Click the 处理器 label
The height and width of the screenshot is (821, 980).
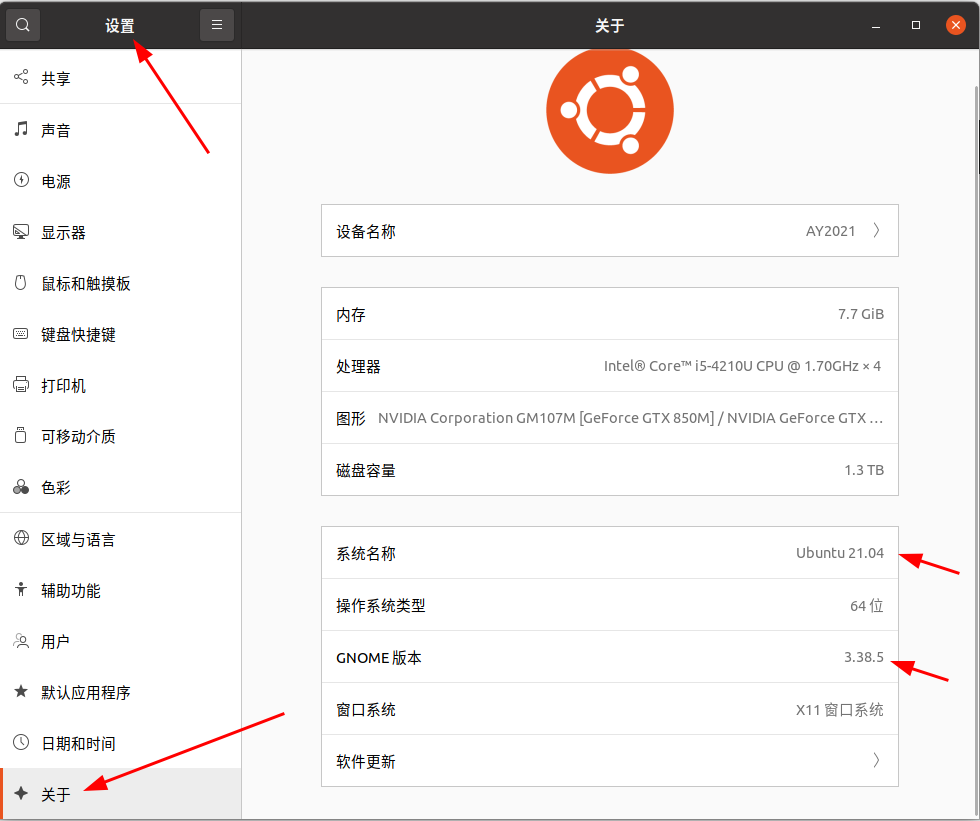pyautogui.click(x=358, y=367)
